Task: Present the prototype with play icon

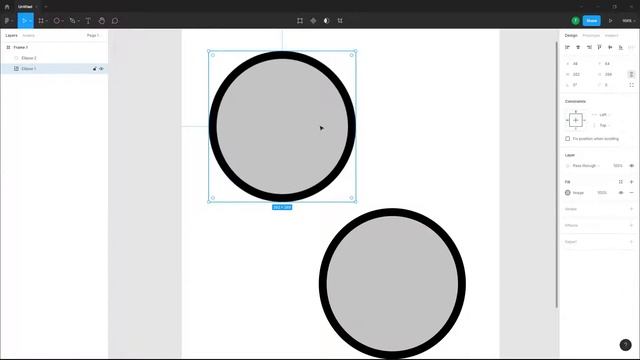Action: (611, 20)
